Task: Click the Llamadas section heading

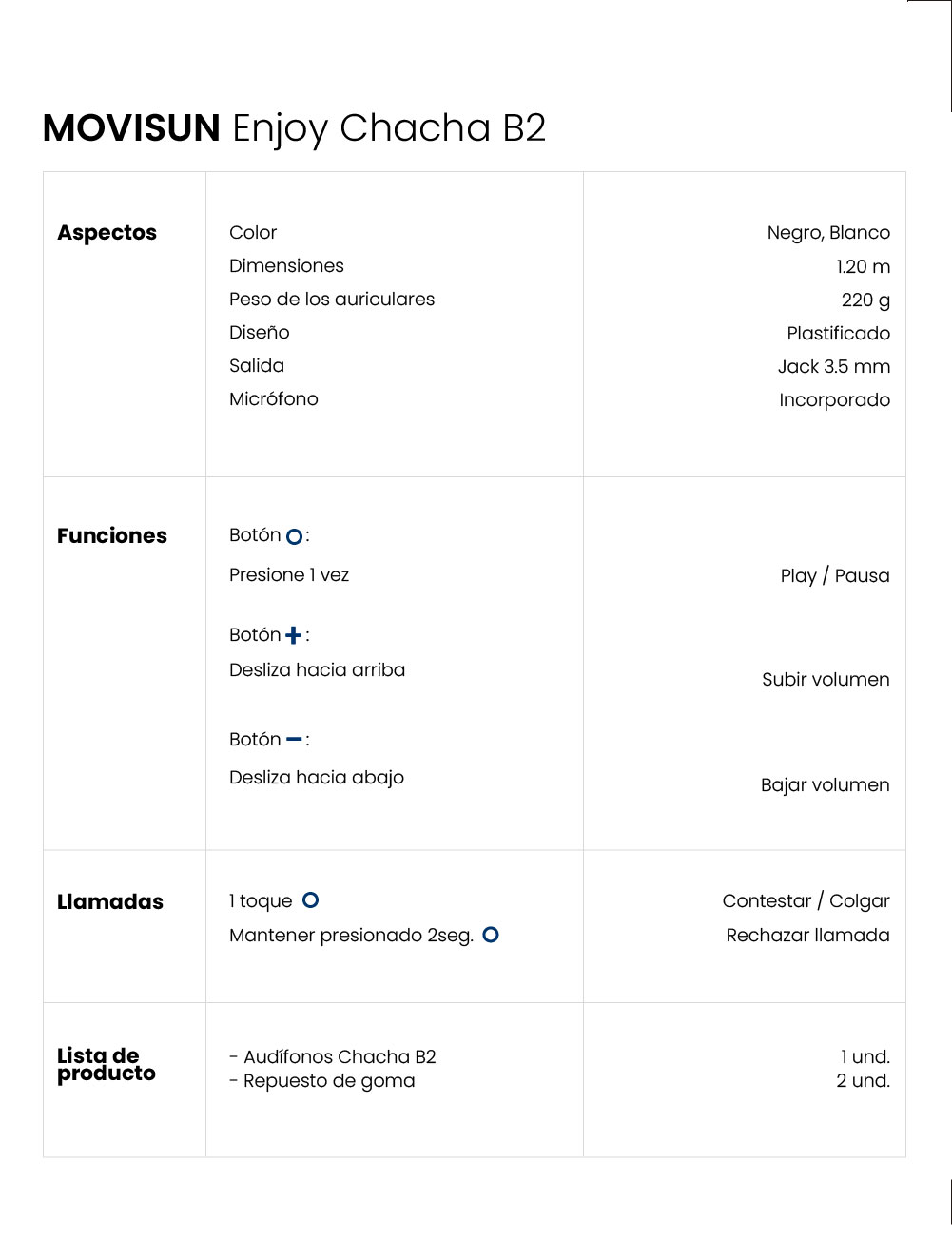Action: click(110, 902)
